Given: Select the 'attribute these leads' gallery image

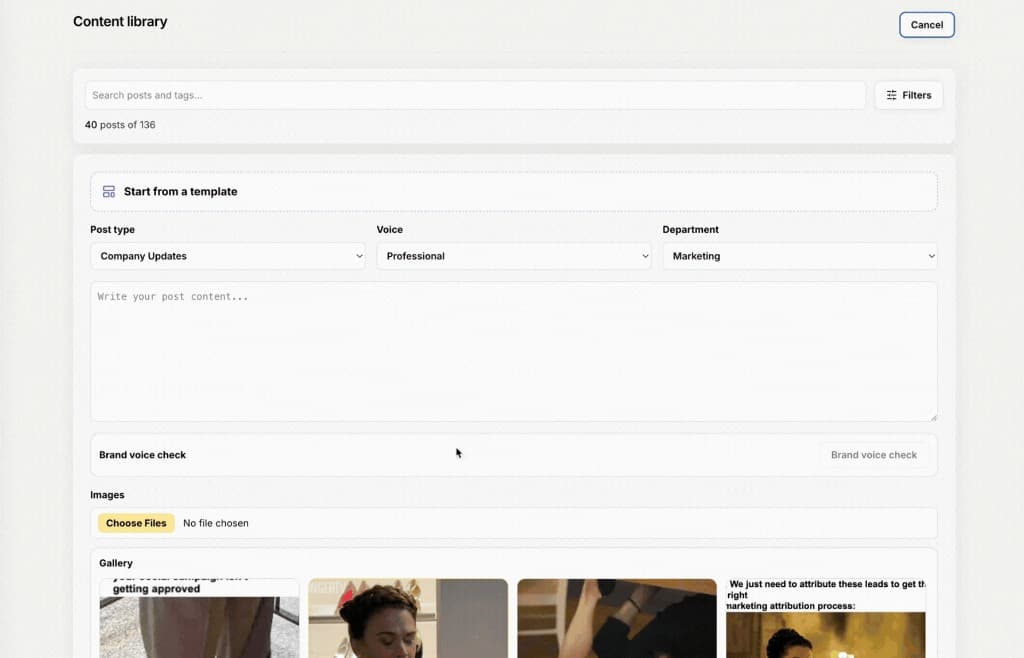Looking at the screenshot, I should (x=825, y=618).
